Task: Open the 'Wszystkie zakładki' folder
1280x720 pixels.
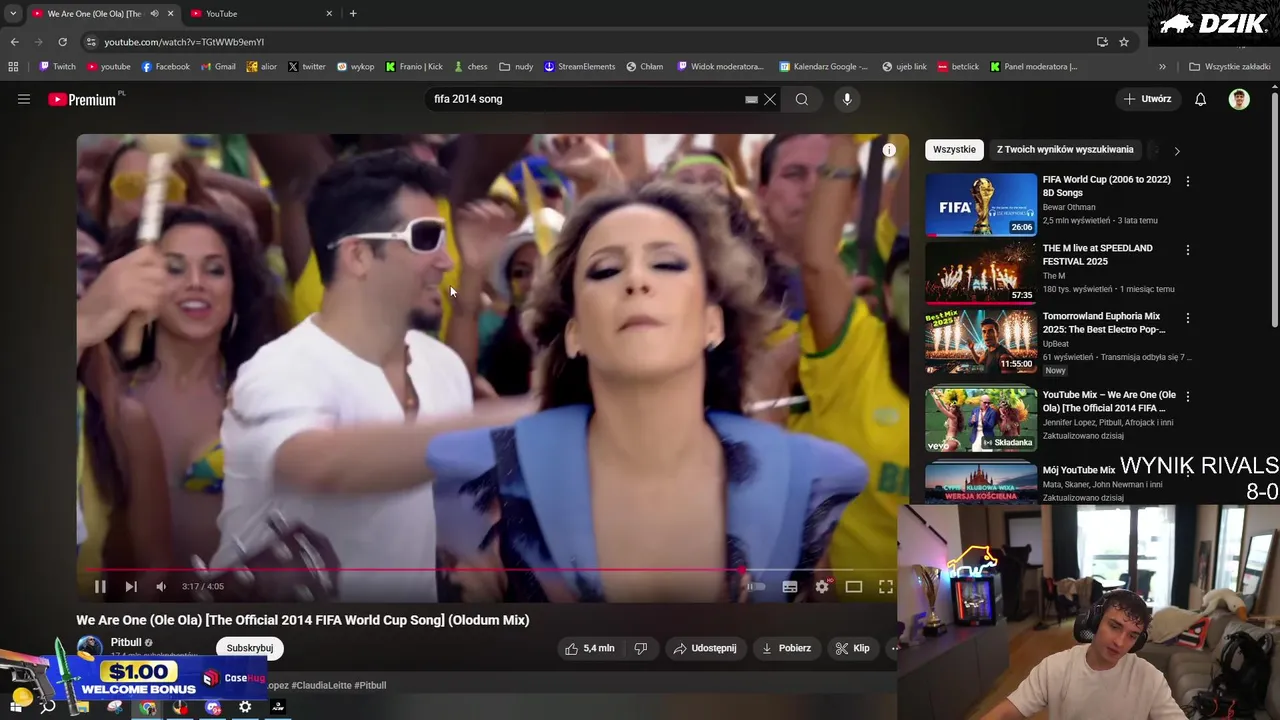Action: click(1229, 67)
